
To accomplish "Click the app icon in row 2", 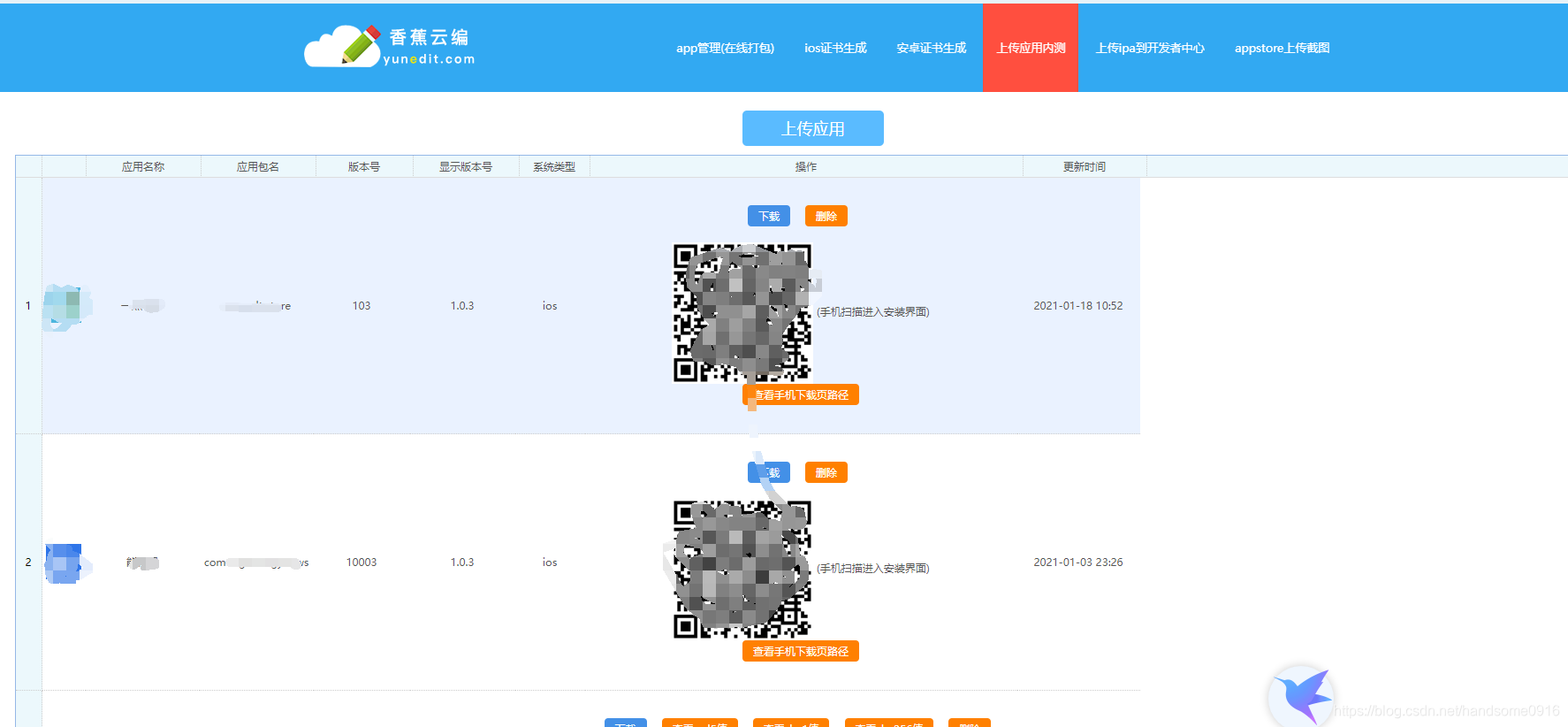I will 65,562.
